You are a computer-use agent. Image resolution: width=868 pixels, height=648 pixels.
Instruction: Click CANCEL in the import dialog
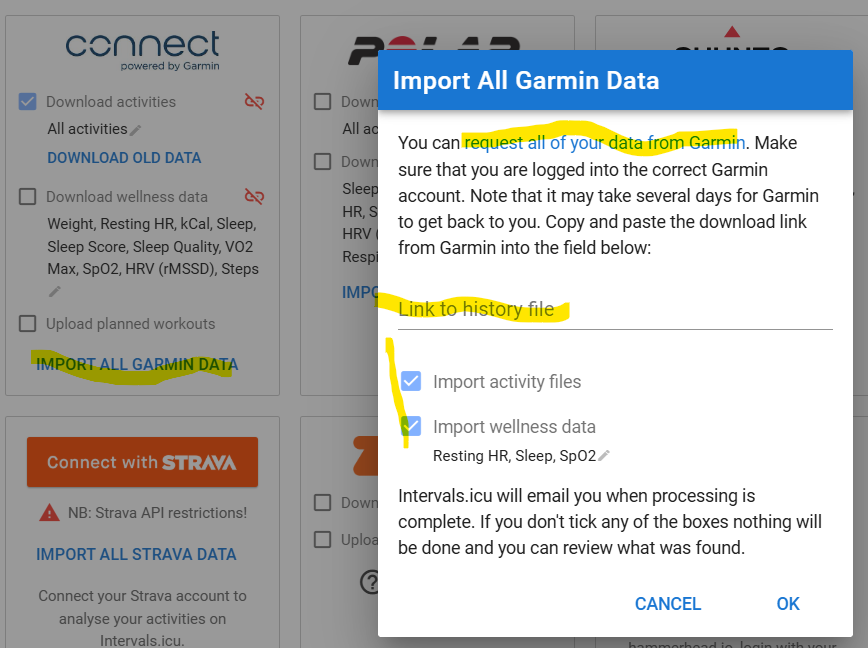point(668,604)
